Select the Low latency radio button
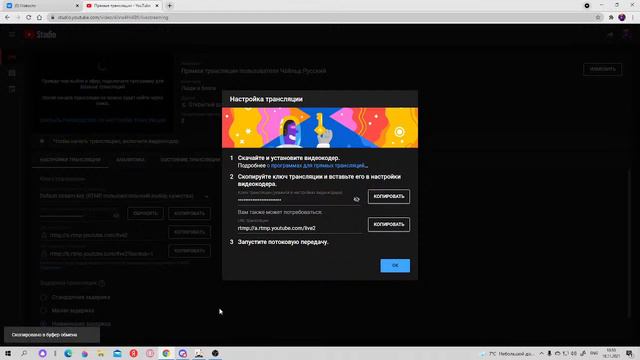640x360 pixels. click(x=44, y=311)
